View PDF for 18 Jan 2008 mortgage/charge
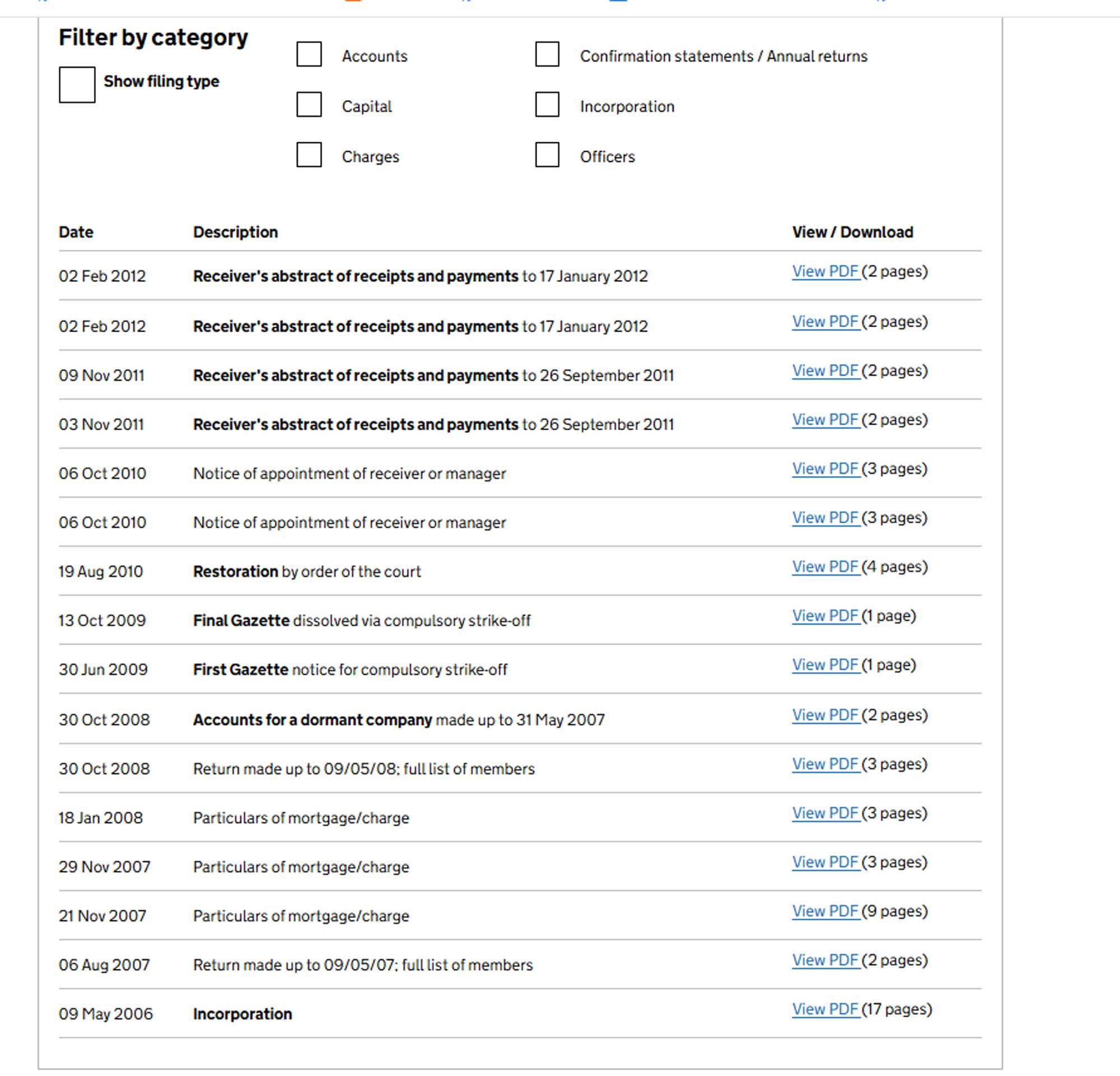Viewport: 1120px width, 1076px height. [x=825, y=813]
